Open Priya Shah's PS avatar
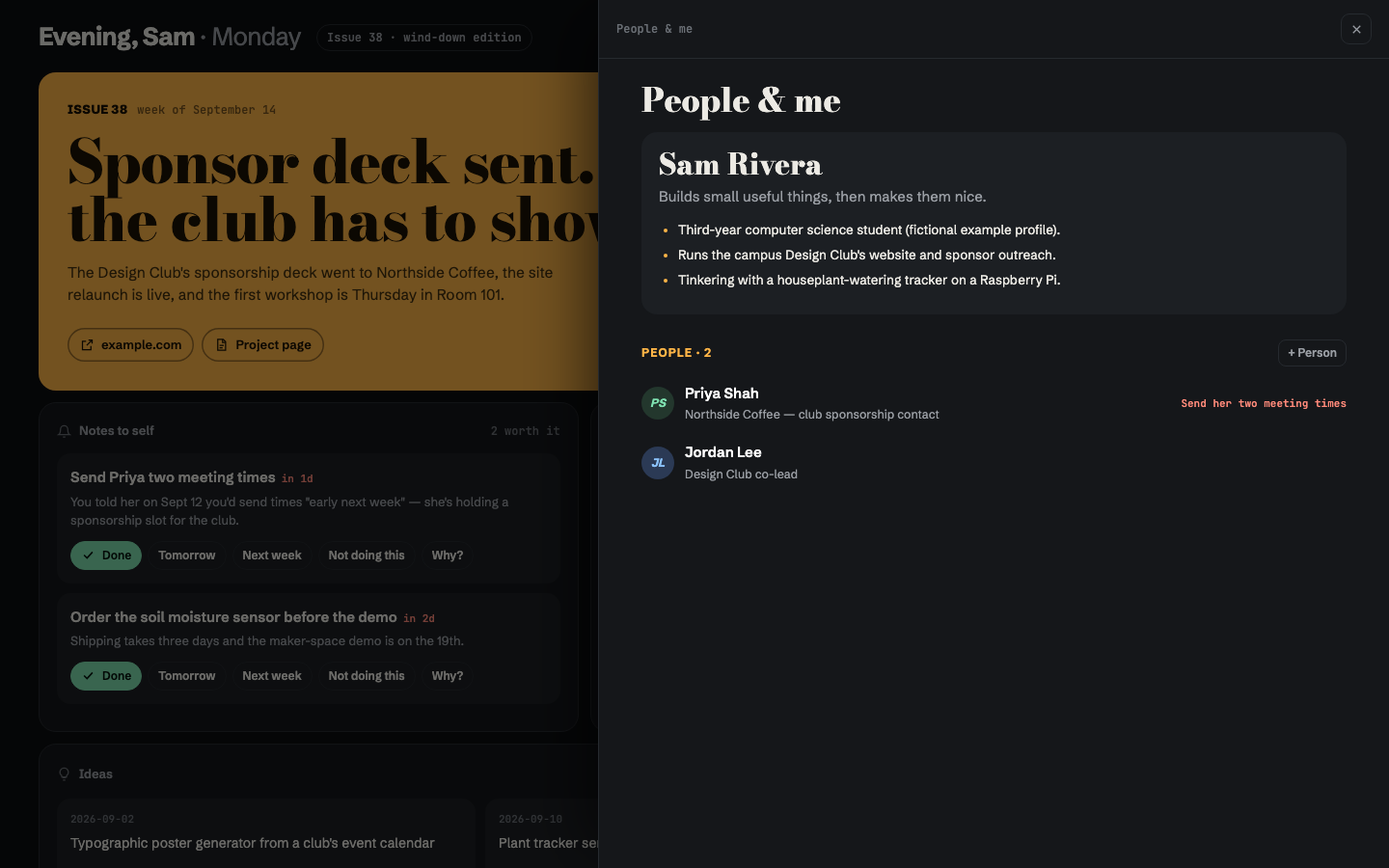Image resolution: width=1389 pixels, height=868 pixels. (x=658, y=403)
